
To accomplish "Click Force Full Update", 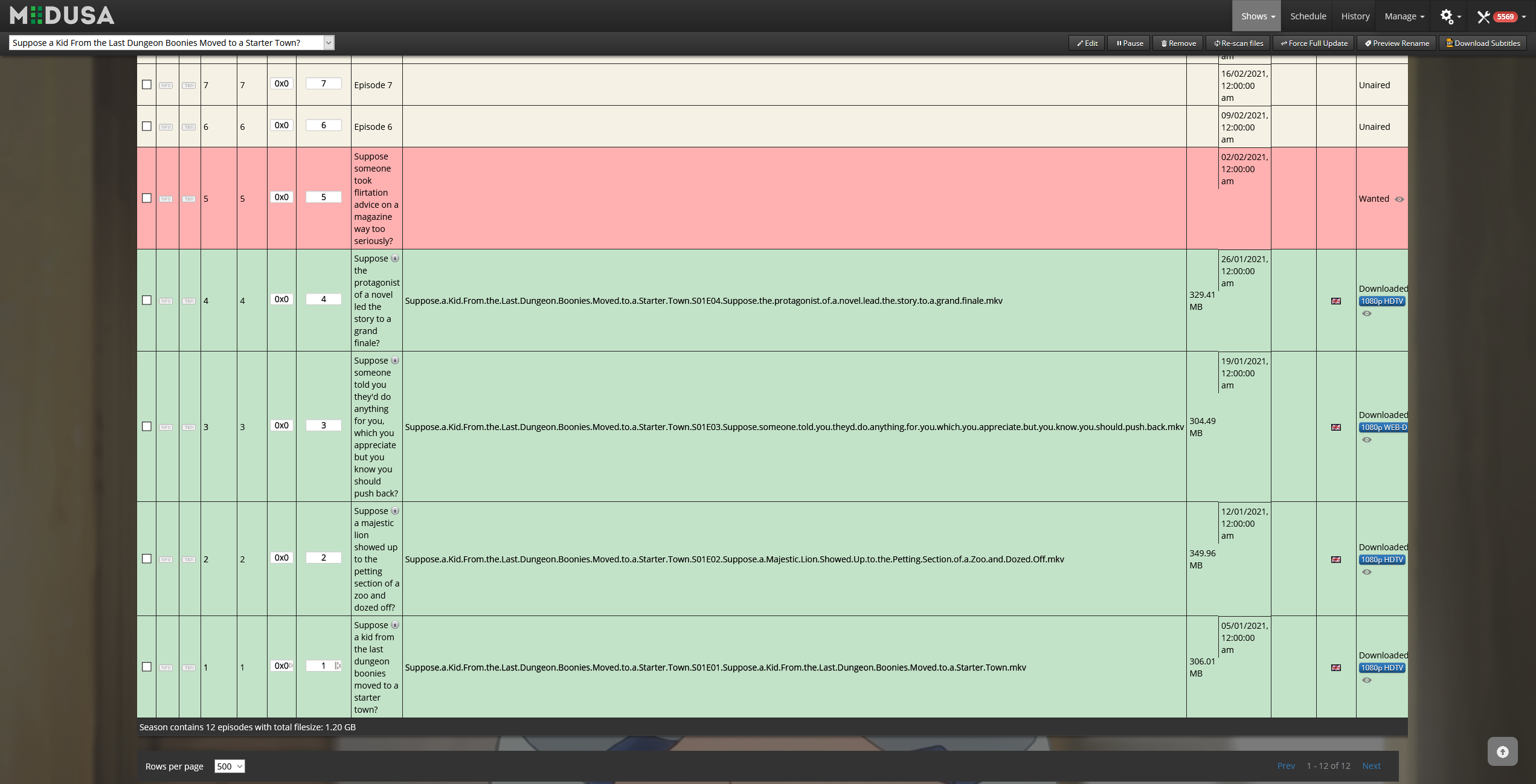I will tap(1314, 43).
